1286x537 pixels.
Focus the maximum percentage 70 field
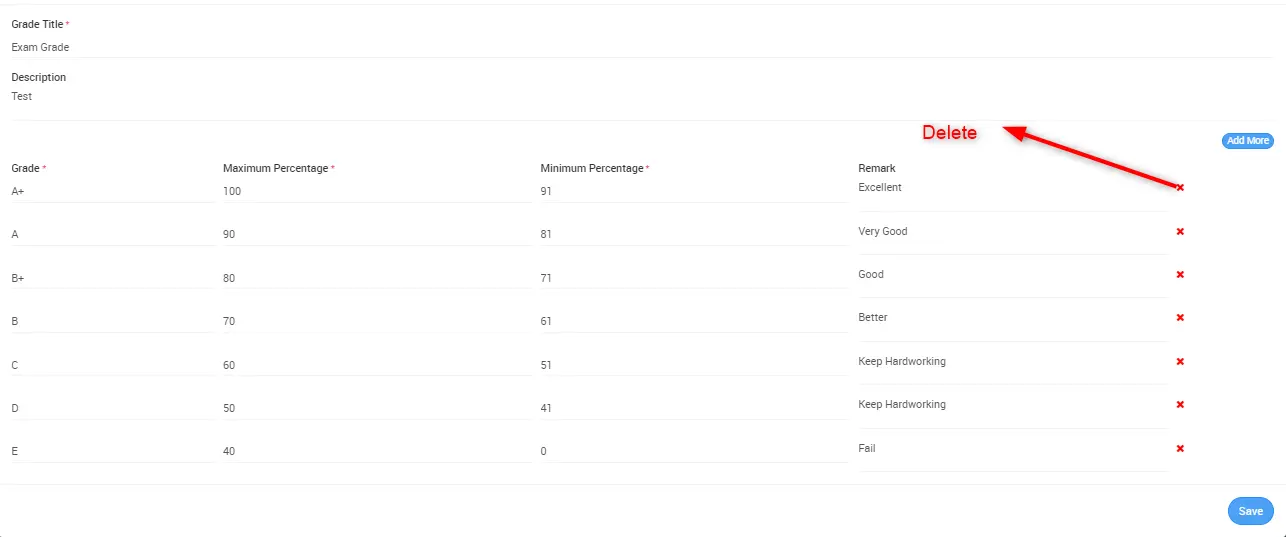(376, 321)
